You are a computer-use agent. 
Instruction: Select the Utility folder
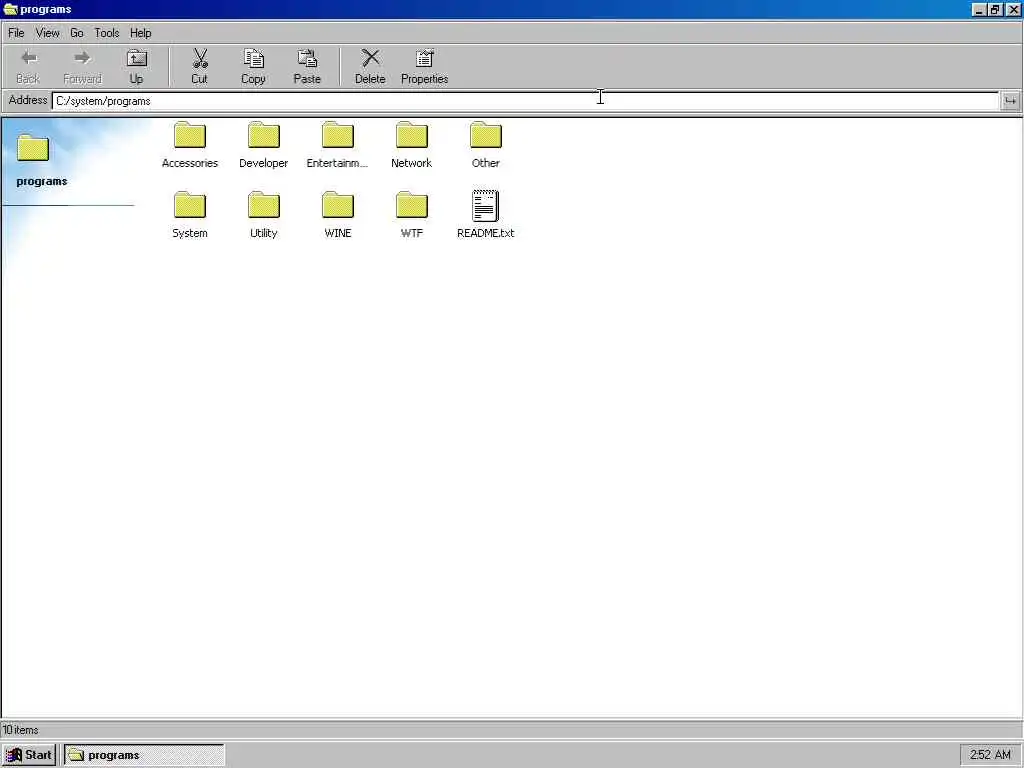(263, 215)
